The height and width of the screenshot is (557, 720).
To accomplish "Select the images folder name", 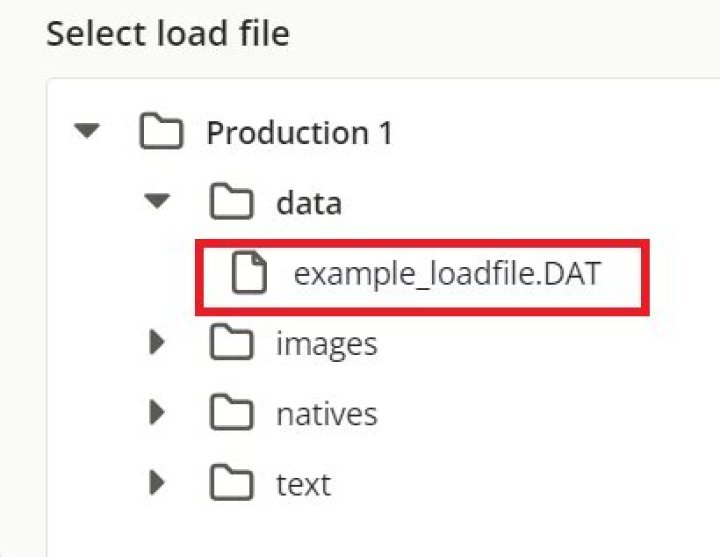I will 327,344.
